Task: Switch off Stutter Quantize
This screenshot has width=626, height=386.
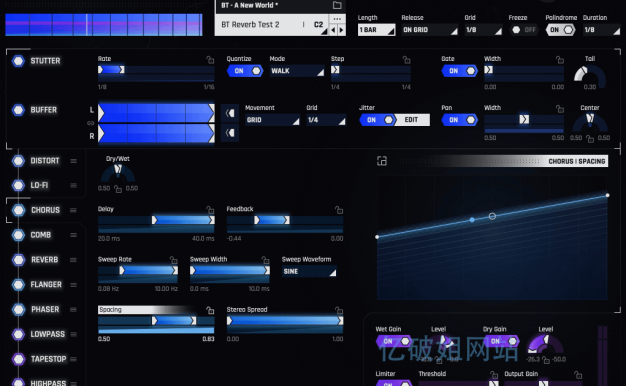Action: [x=245, y=71]
